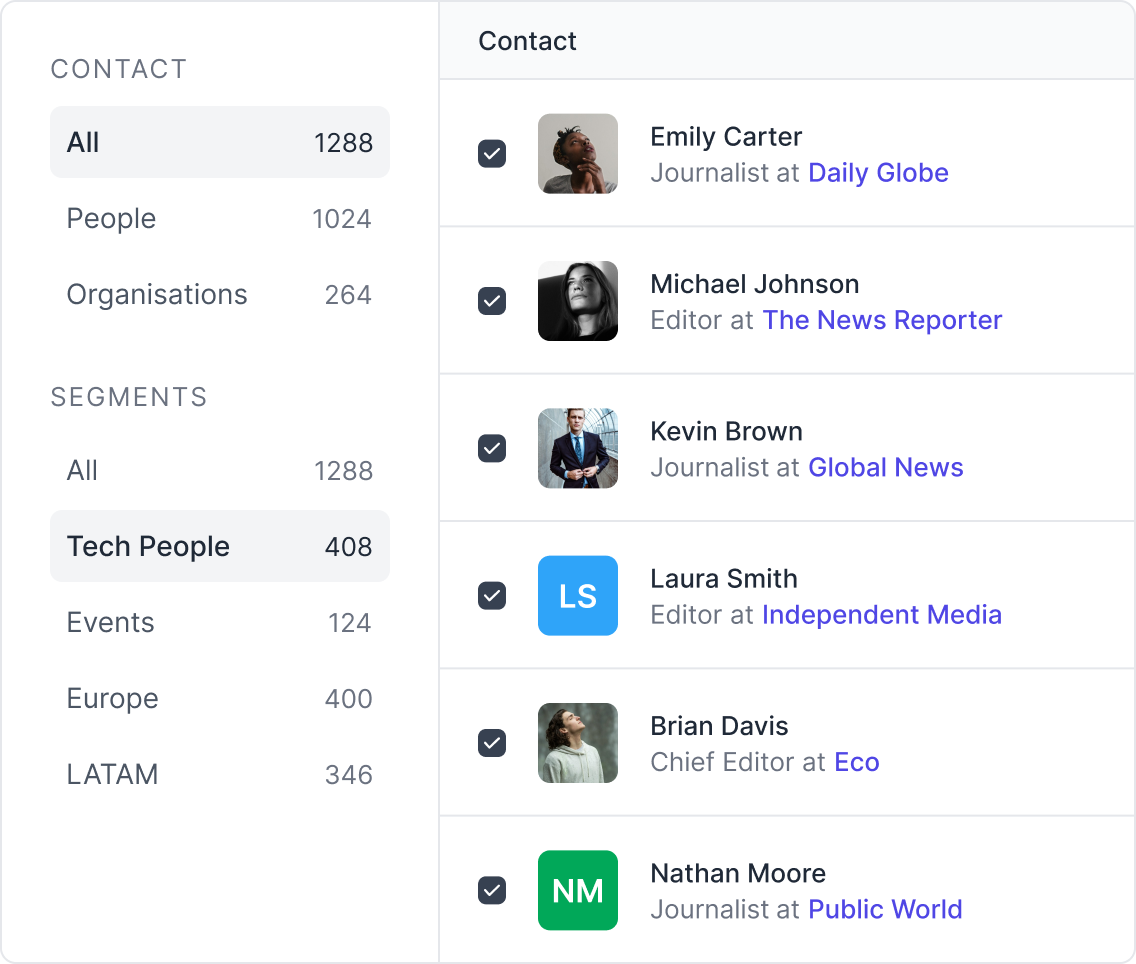Untick Laura Smith's checkbox
1136x964 pixels.
(x=492, y=596)
